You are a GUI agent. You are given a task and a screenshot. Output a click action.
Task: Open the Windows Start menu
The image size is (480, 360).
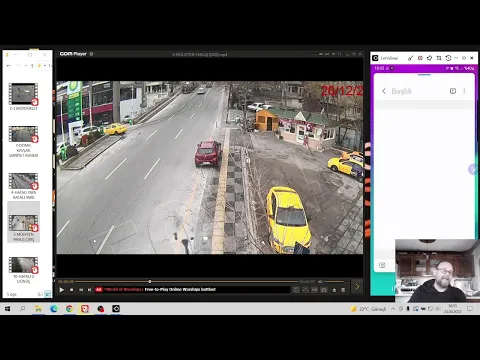tap(7, 309)
